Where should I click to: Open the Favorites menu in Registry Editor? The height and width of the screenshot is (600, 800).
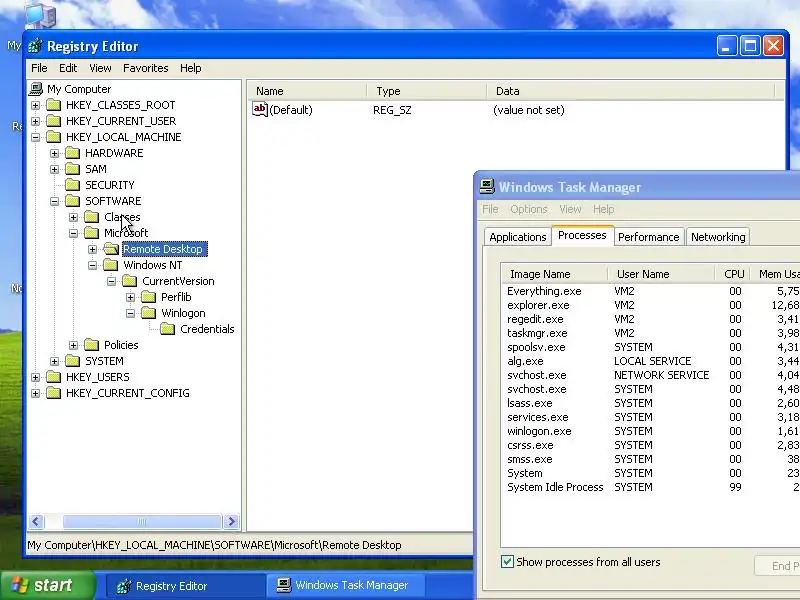pos(145,68)
